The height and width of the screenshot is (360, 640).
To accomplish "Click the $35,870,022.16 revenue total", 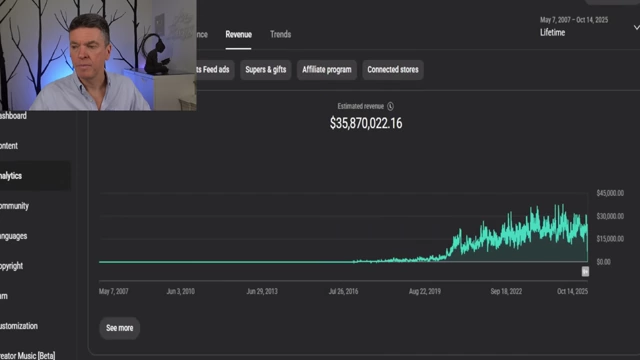I will (x=366, y=124).
